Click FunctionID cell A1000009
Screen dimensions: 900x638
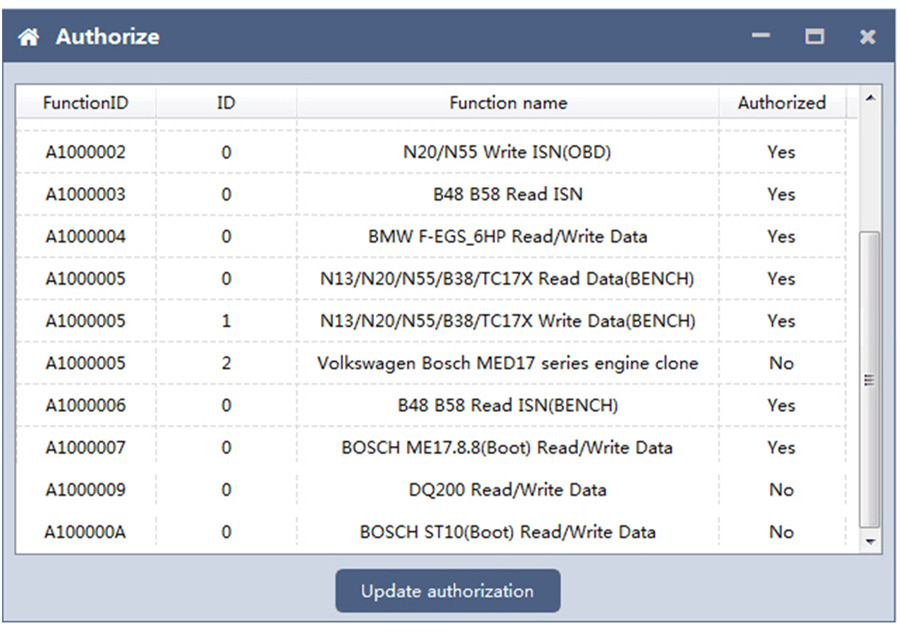point(86,490)
